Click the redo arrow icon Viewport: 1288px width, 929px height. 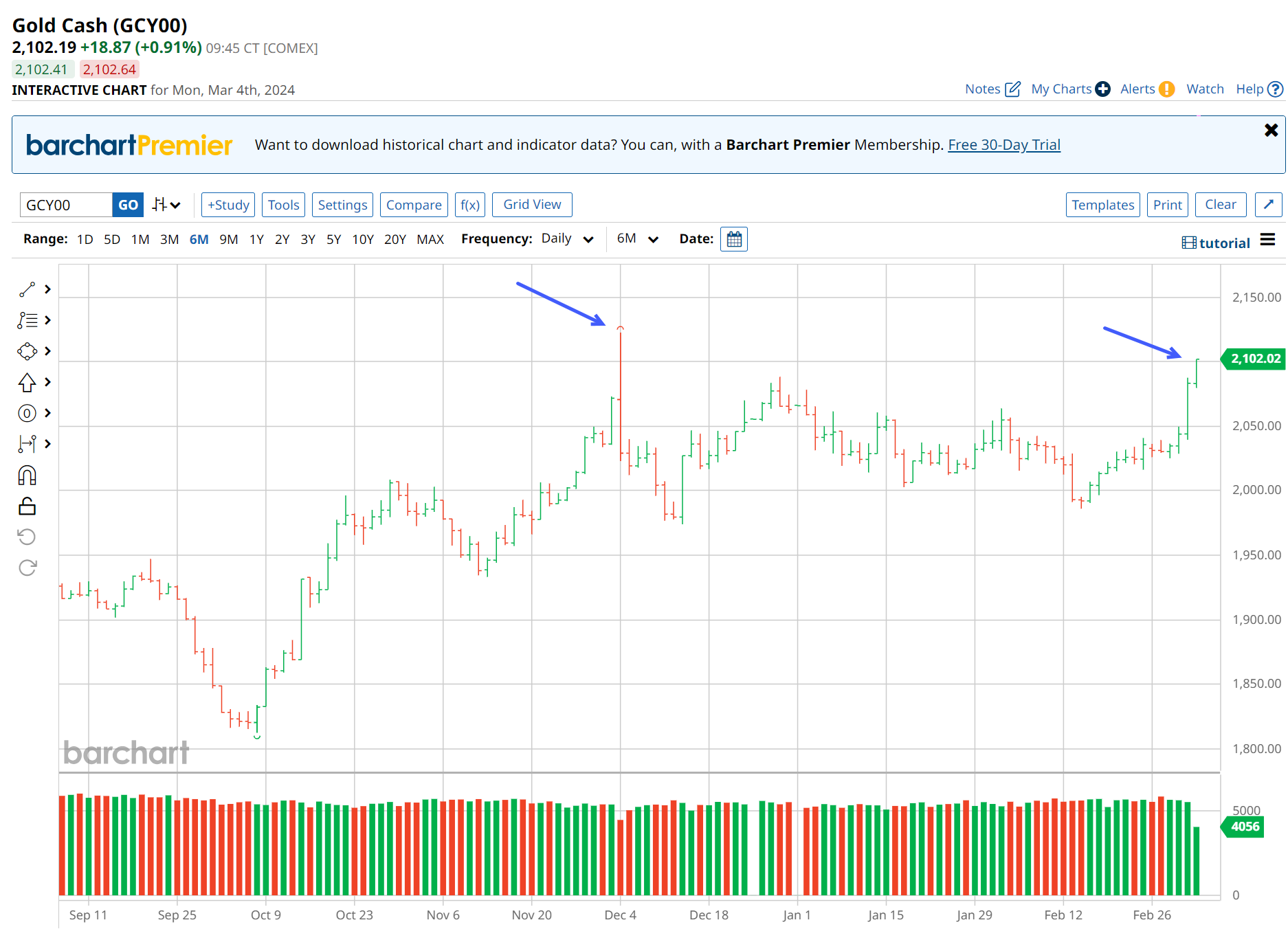coord(27,568)
